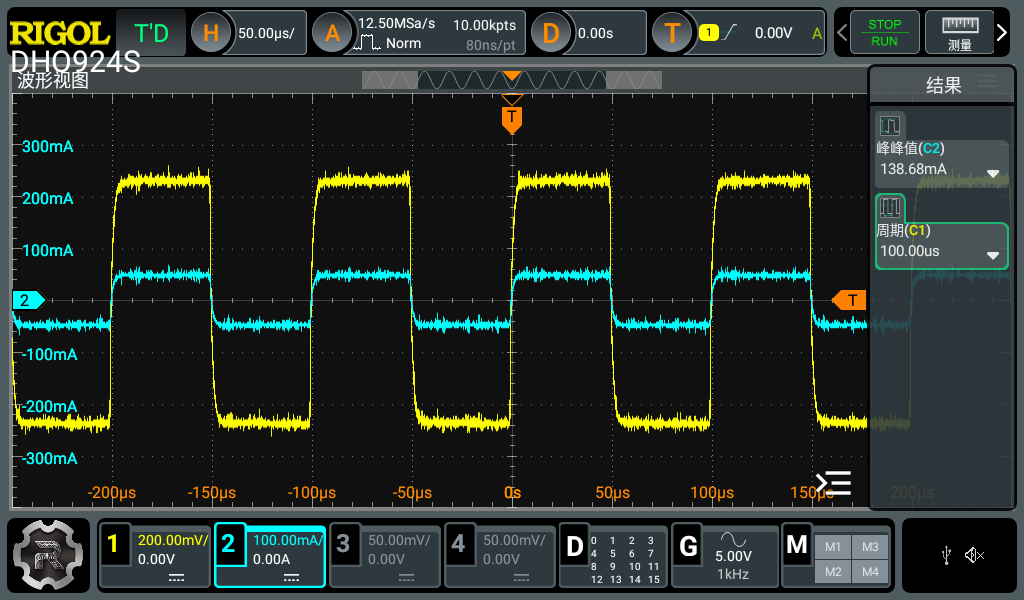The width and height of the screenshot is (1024, 600).
Task: Click the 12.50MSa/s sample rate text
Action: tap(396, 24)
